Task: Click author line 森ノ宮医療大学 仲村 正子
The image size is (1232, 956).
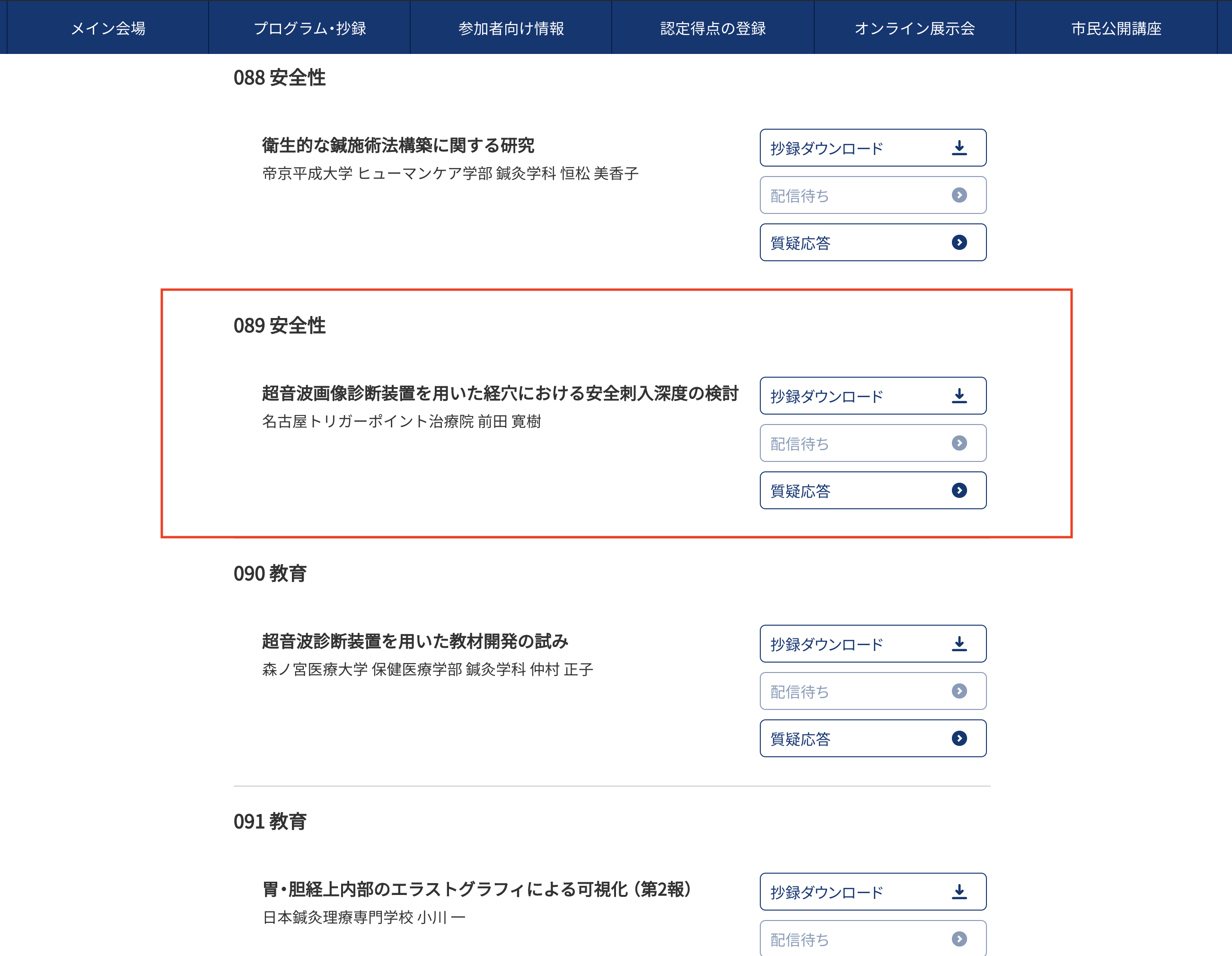Action: point(428,670)
